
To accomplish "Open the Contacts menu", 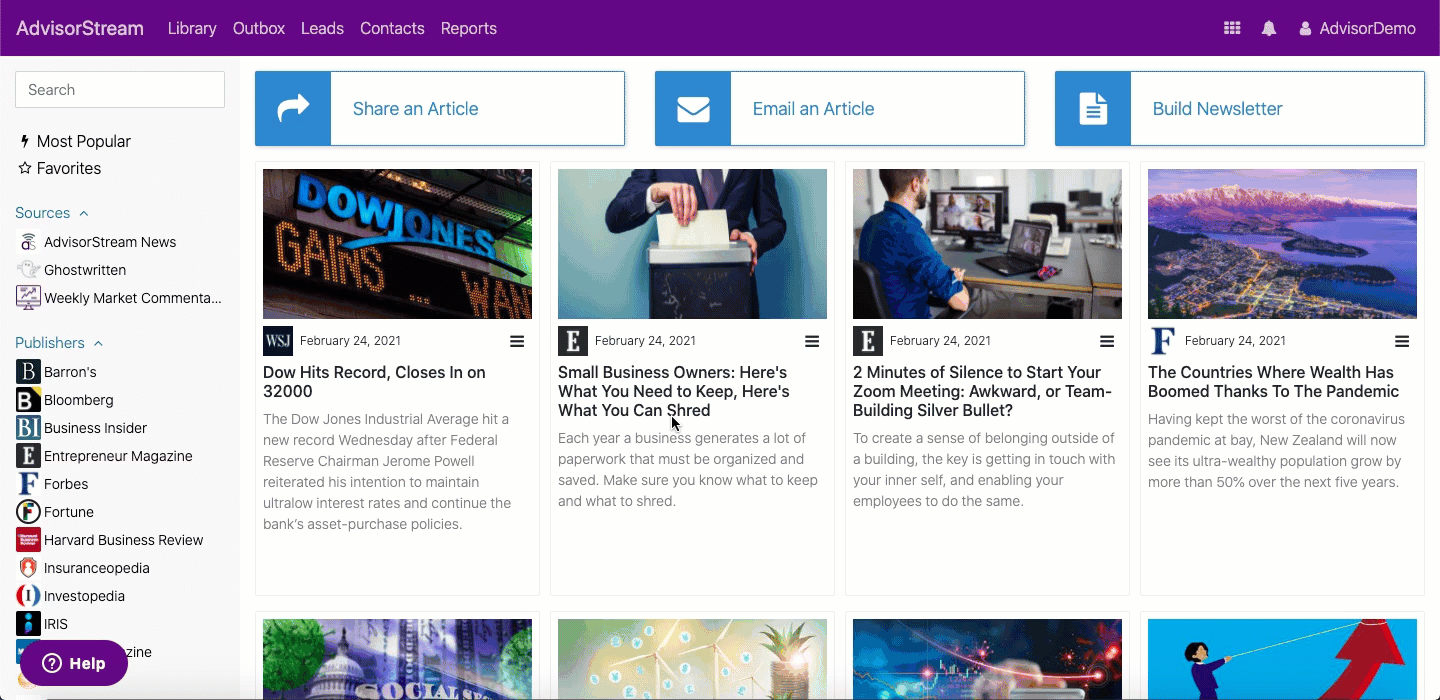I will pos(392,28).
